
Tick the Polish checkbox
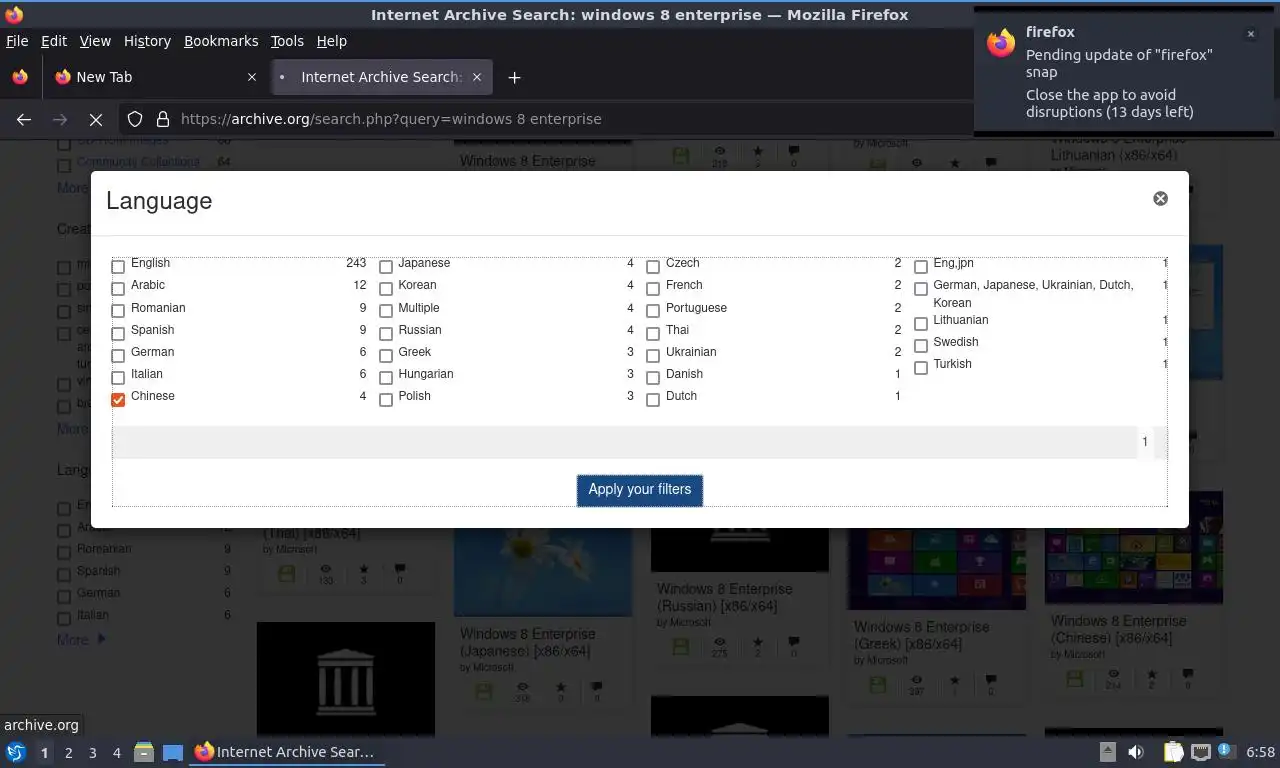pyautogui.click(x=386, y=399)
